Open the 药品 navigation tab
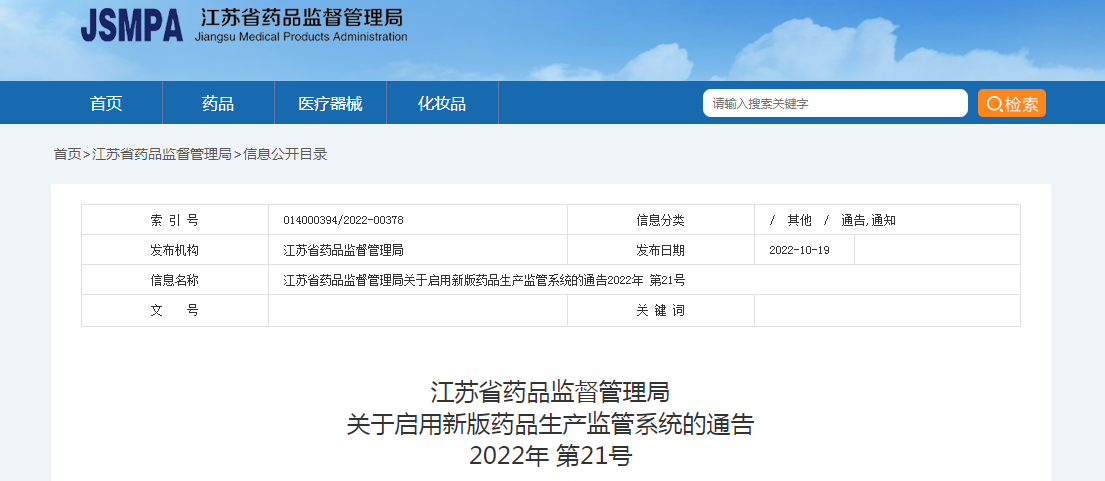Screen dimensions: 1105x481 [218, 104]
